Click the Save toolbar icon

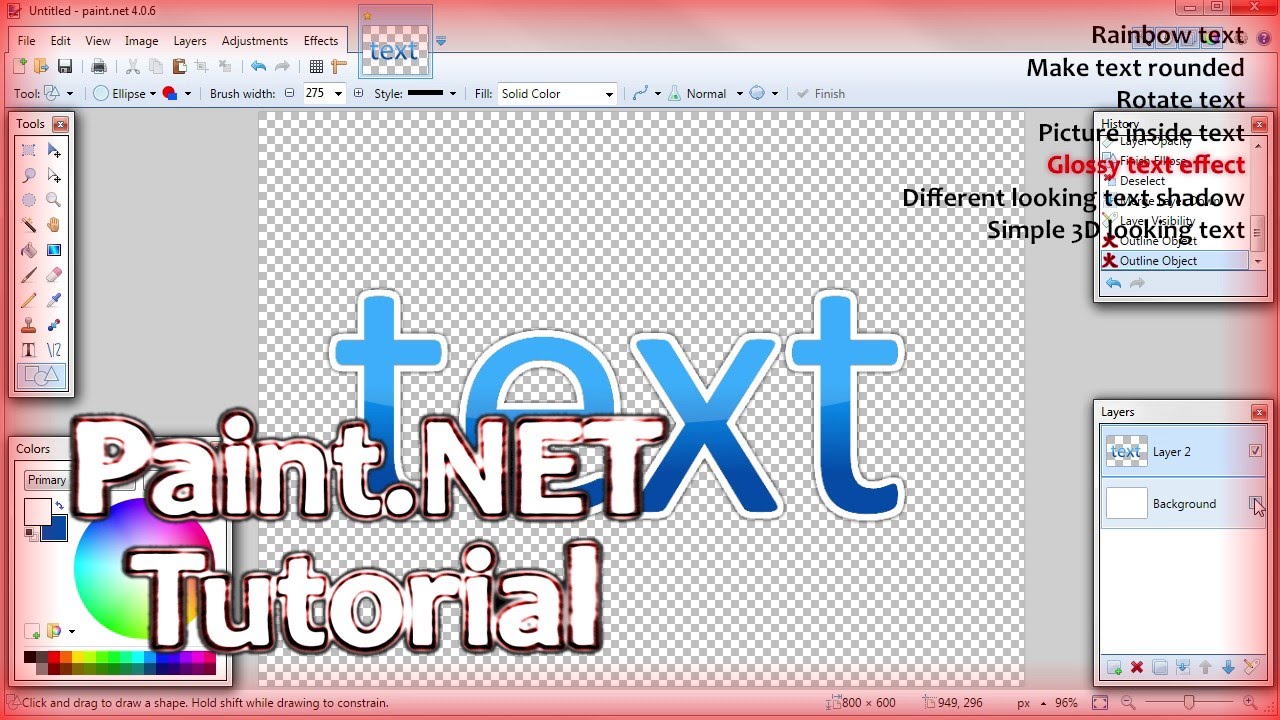coord(65,67)
